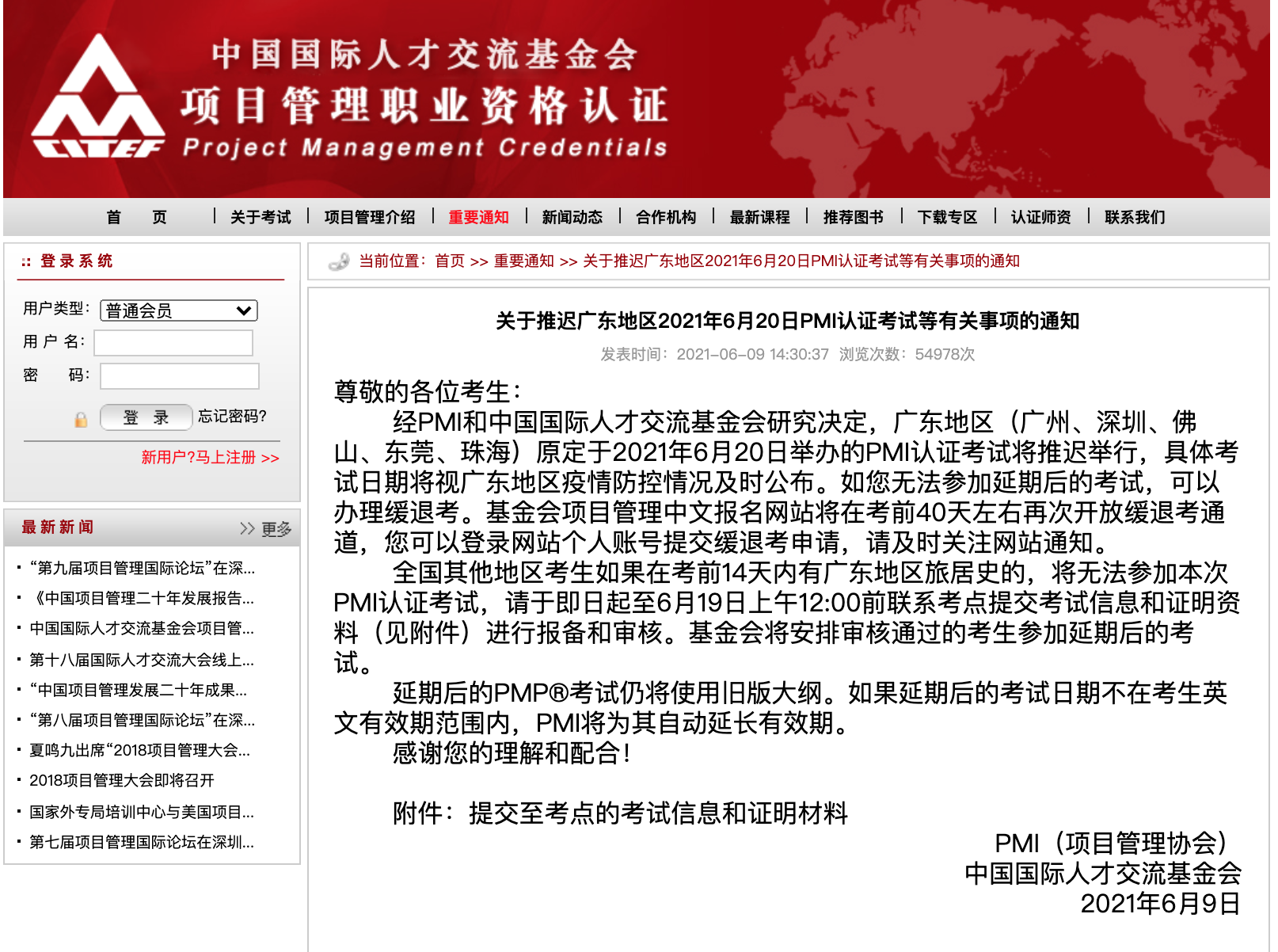Open the 联系我们 menu item
Screen dimensions: 1278x952
(1135, 217)
